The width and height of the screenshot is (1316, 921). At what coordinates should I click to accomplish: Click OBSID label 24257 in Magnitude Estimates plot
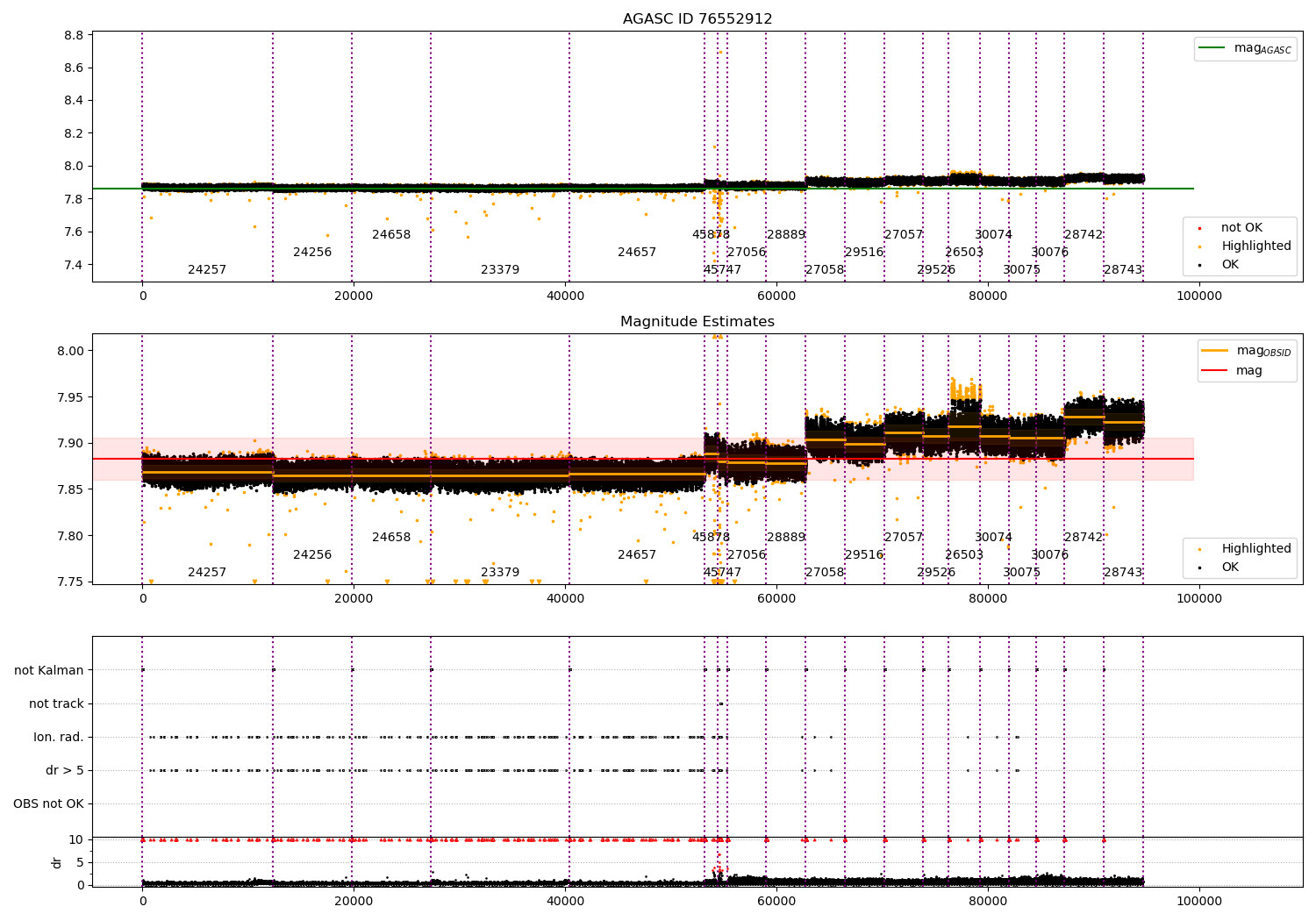tap(207, 573)
